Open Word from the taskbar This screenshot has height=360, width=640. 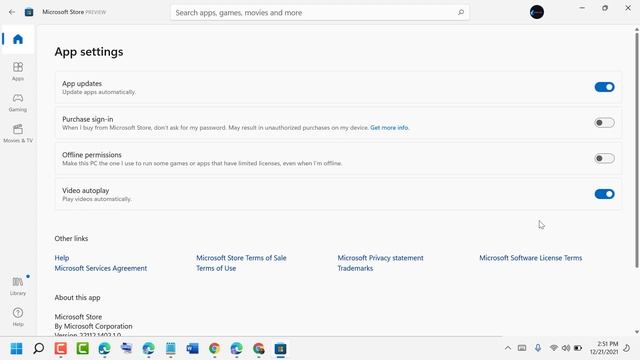(x=192, y=349)
